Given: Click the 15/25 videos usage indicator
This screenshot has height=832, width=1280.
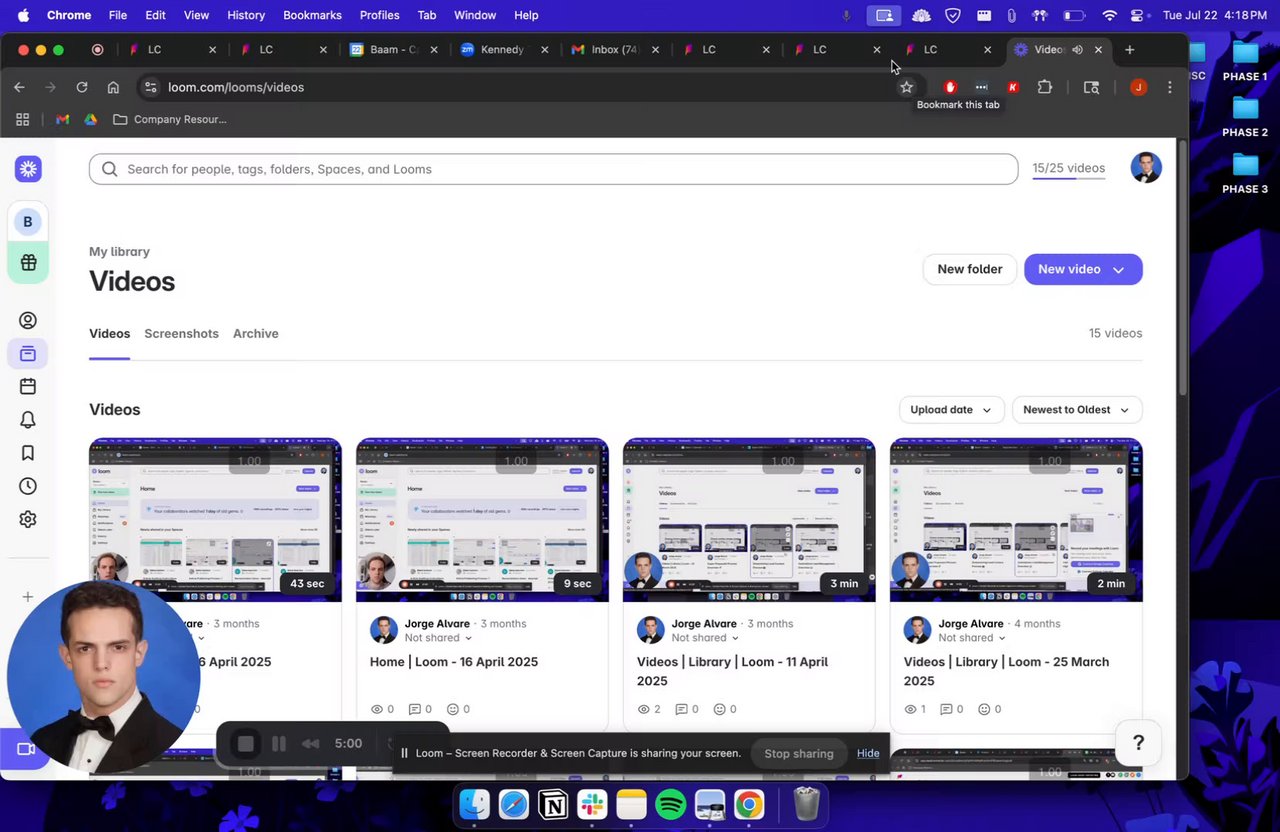Looking at the screenshot, I should coord(1068,168).
